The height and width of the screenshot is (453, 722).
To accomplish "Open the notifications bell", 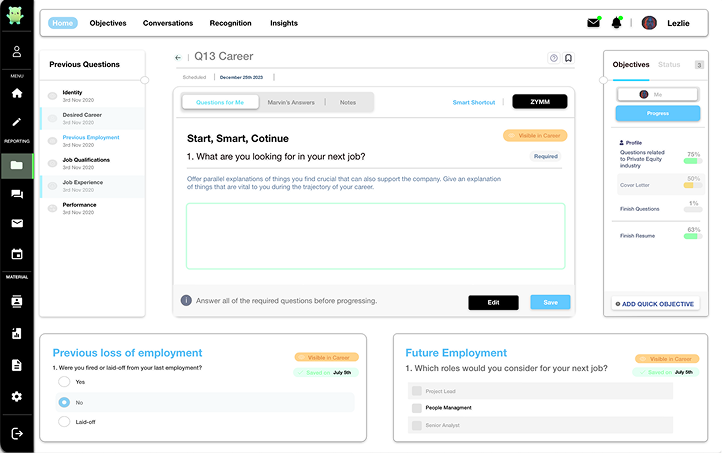I will pos(617,23).
